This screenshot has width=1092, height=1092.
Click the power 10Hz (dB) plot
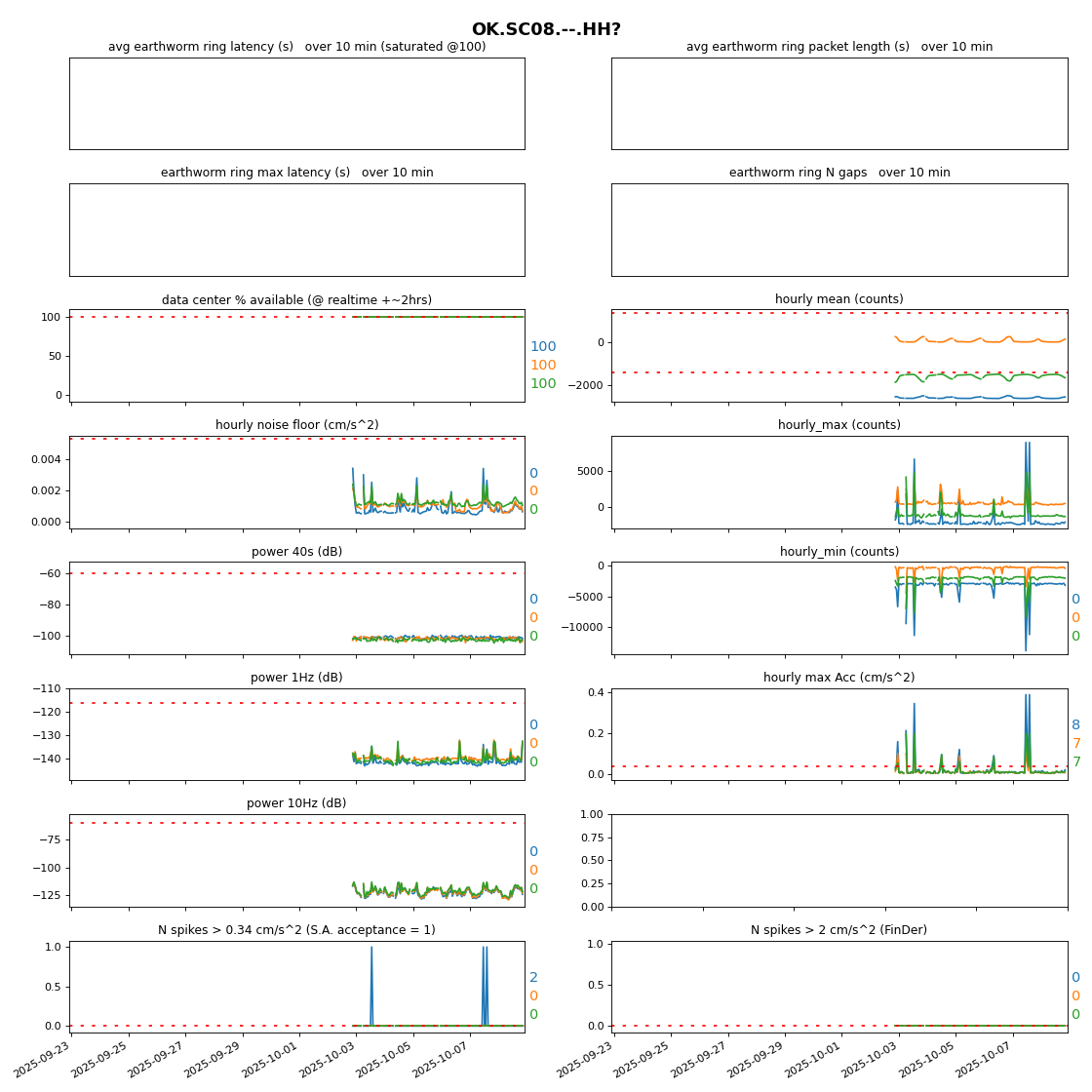pos(296,860)
